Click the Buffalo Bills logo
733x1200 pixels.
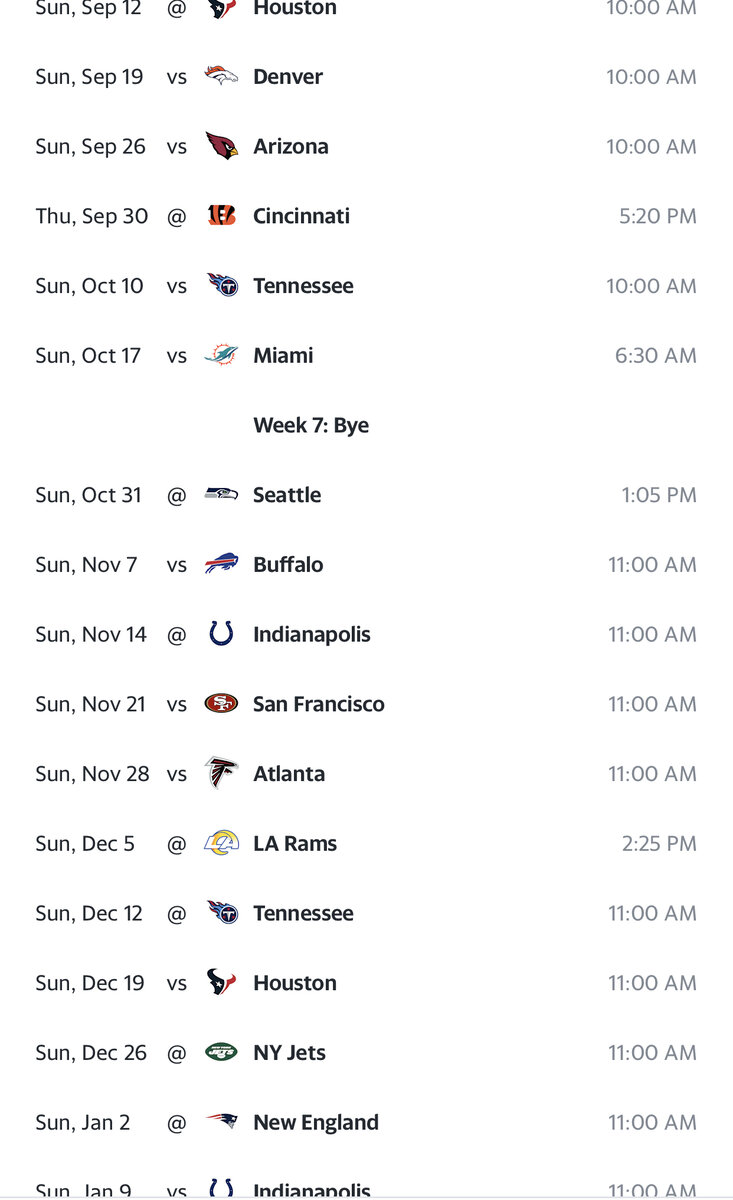click(x=221, y=564)
